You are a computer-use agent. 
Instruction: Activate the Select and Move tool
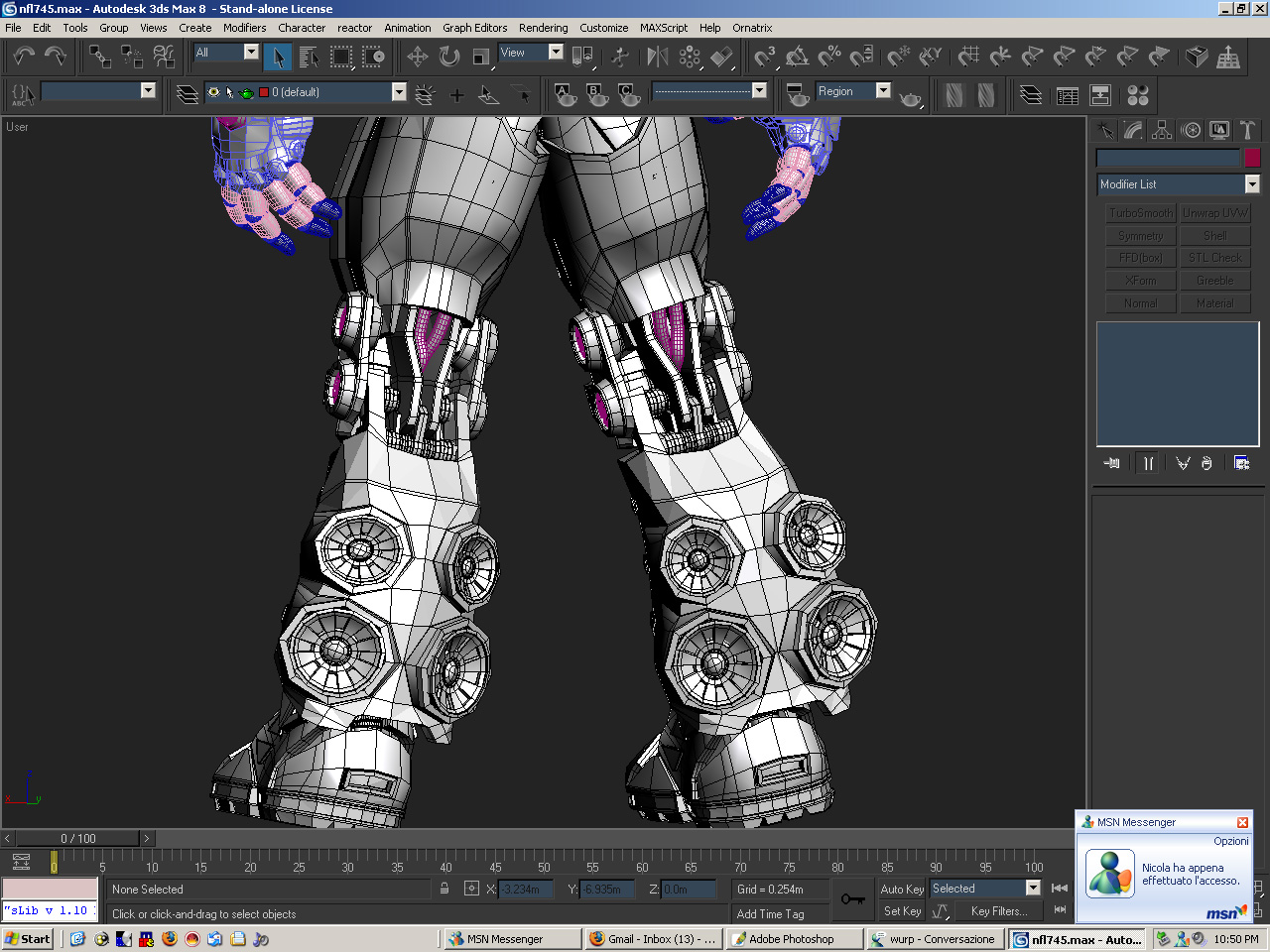click(x=418, y=58)
